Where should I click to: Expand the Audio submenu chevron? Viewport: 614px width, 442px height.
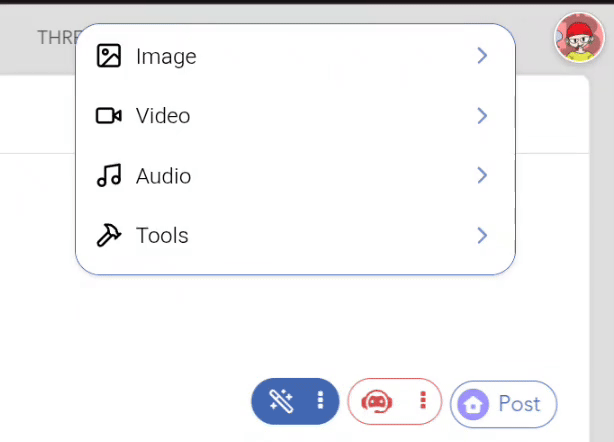(482, 175)
